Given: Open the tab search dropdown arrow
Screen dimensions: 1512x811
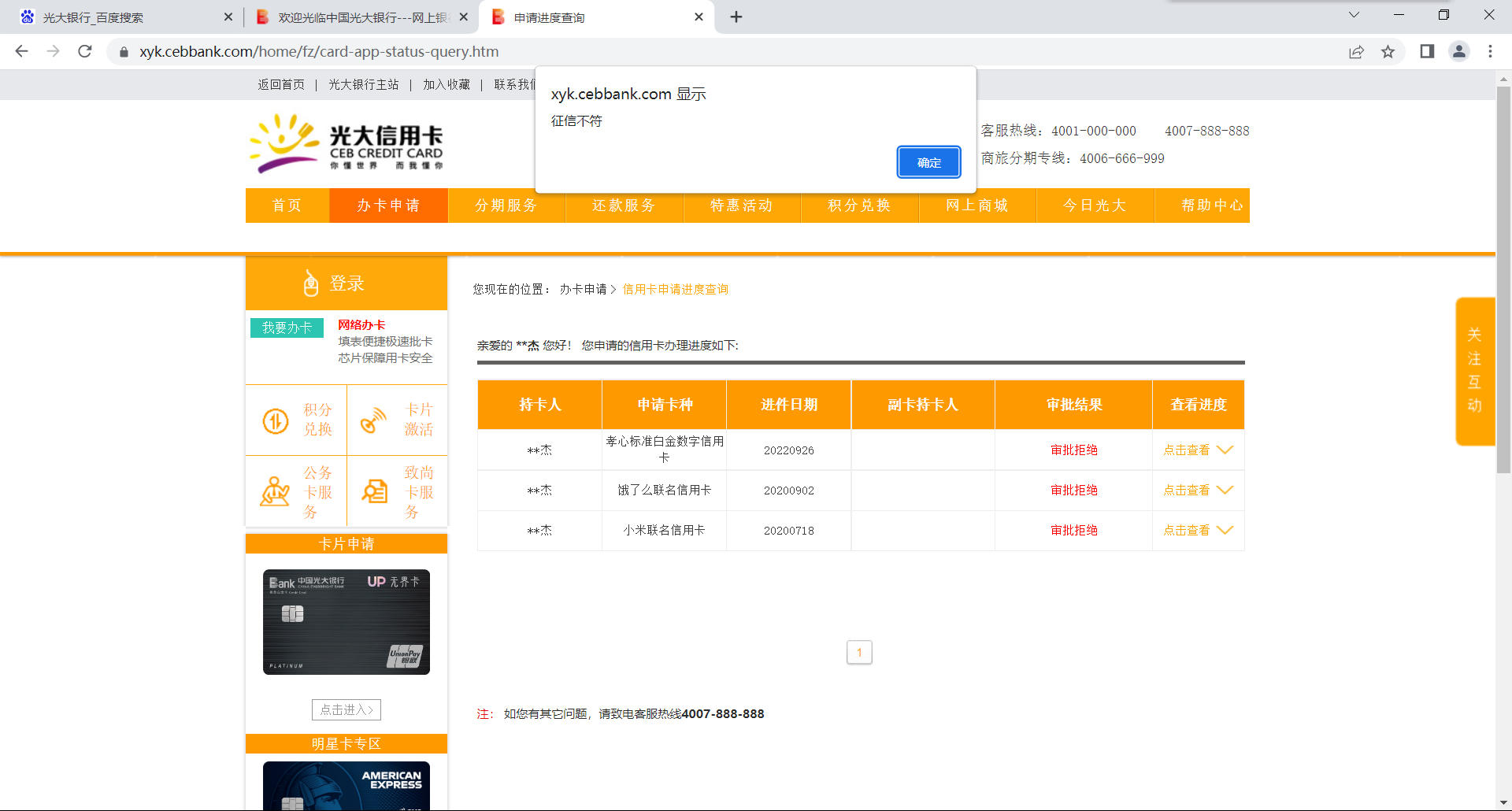Looking at the screenshot, I should click(x=1354, y=15).
